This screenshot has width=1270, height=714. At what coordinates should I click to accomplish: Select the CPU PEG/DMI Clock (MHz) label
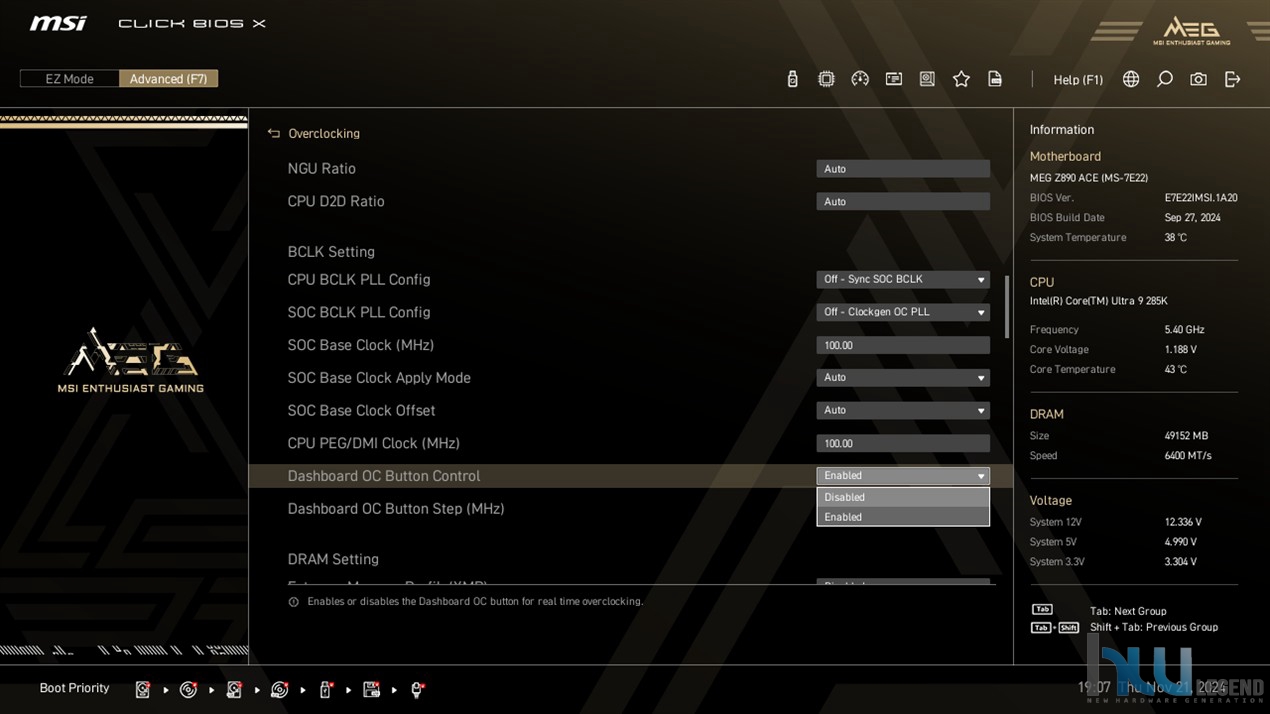point(374,443)
